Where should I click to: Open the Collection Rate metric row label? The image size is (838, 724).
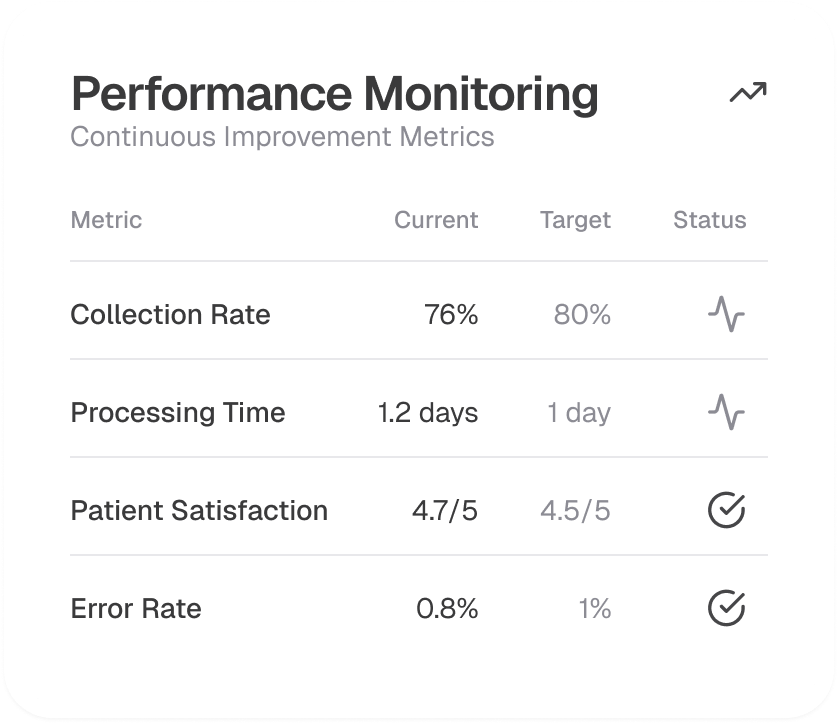click(x=170, y=315)
